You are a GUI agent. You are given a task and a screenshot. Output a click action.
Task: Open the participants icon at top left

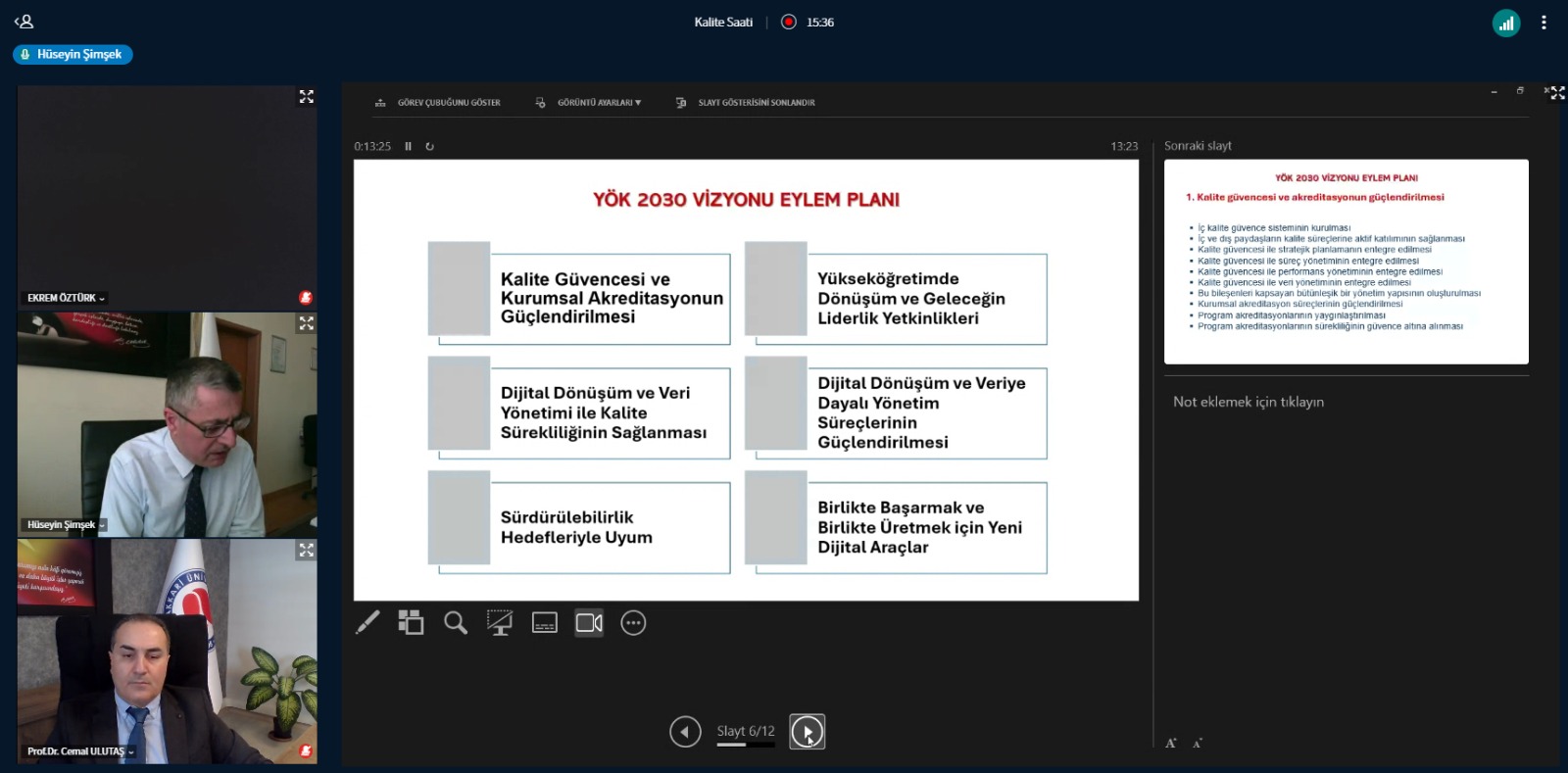pyautogui.click(x=24, y=22)
